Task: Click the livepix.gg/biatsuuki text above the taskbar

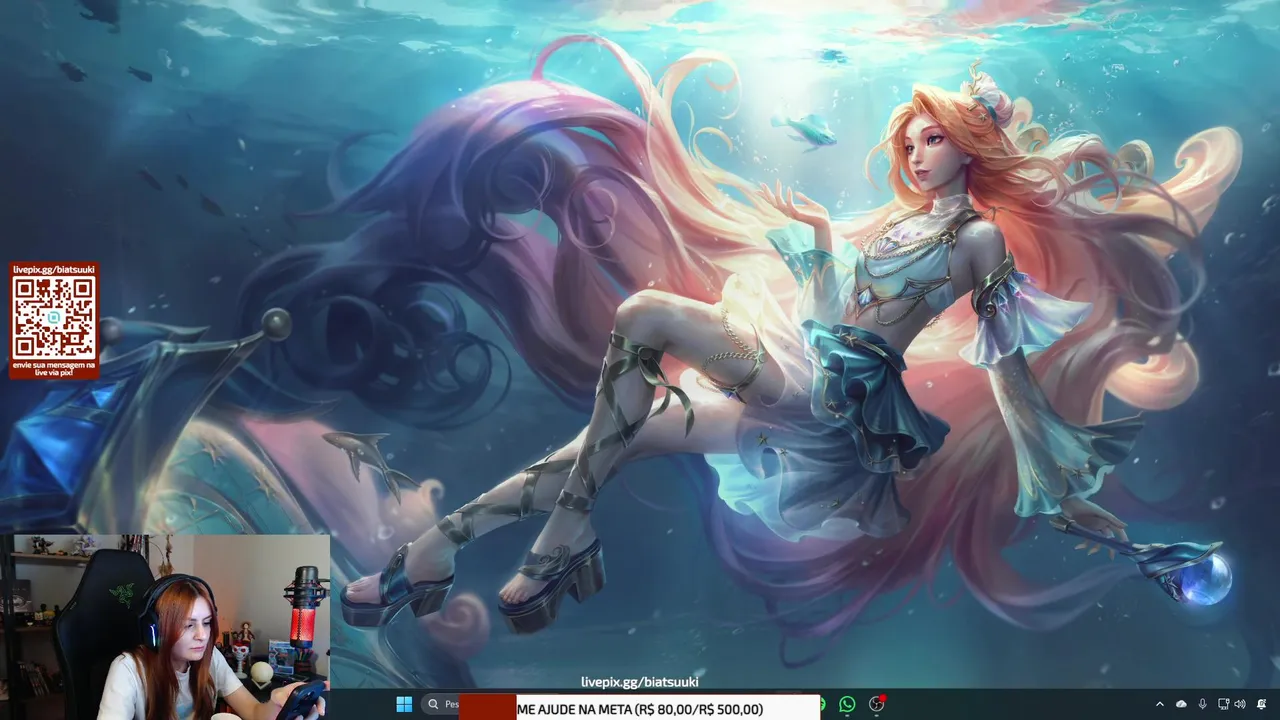Action: click(640, 682)
